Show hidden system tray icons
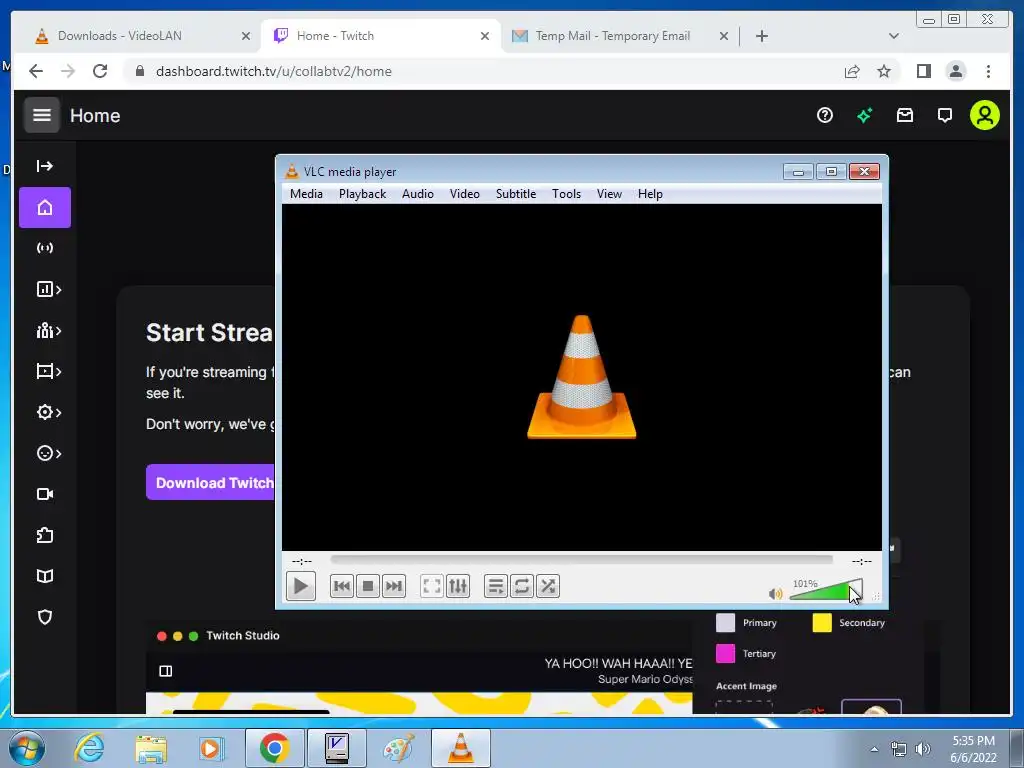This screenshot has width=1024, height=768. [x=874, y=749]
